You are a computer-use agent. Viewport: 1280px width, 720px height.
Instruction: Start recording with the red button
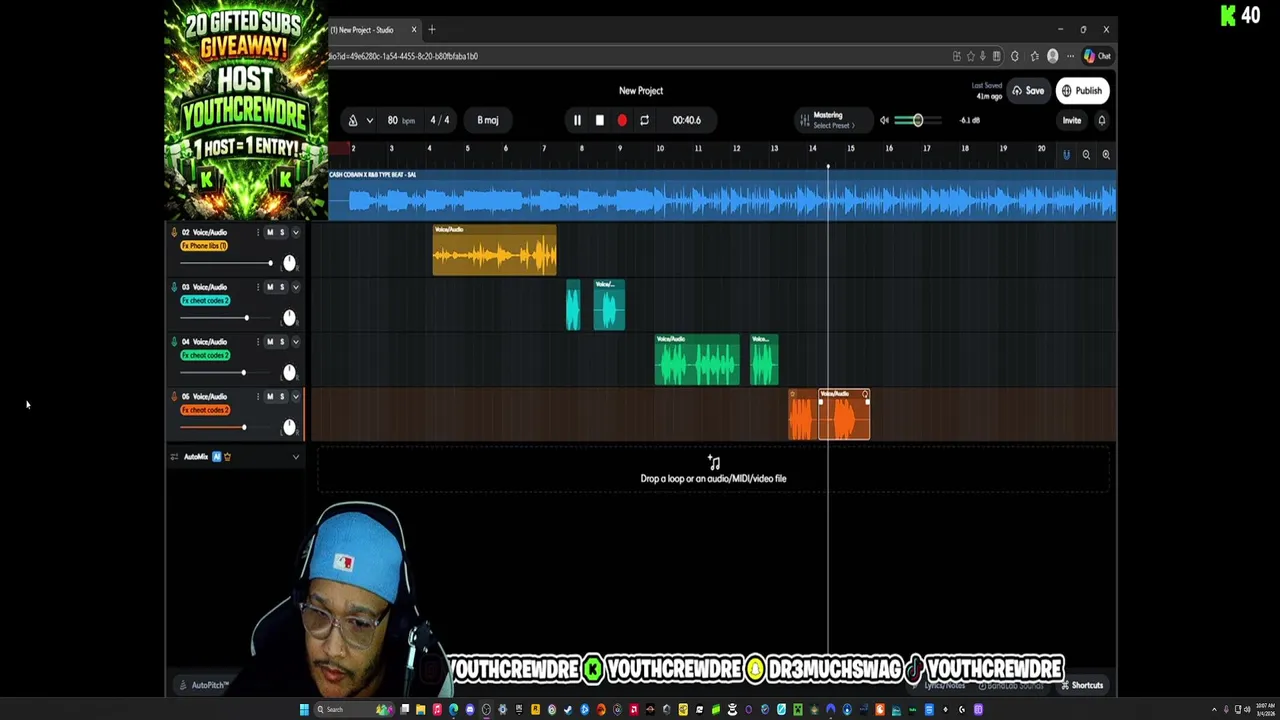[622, 120]
